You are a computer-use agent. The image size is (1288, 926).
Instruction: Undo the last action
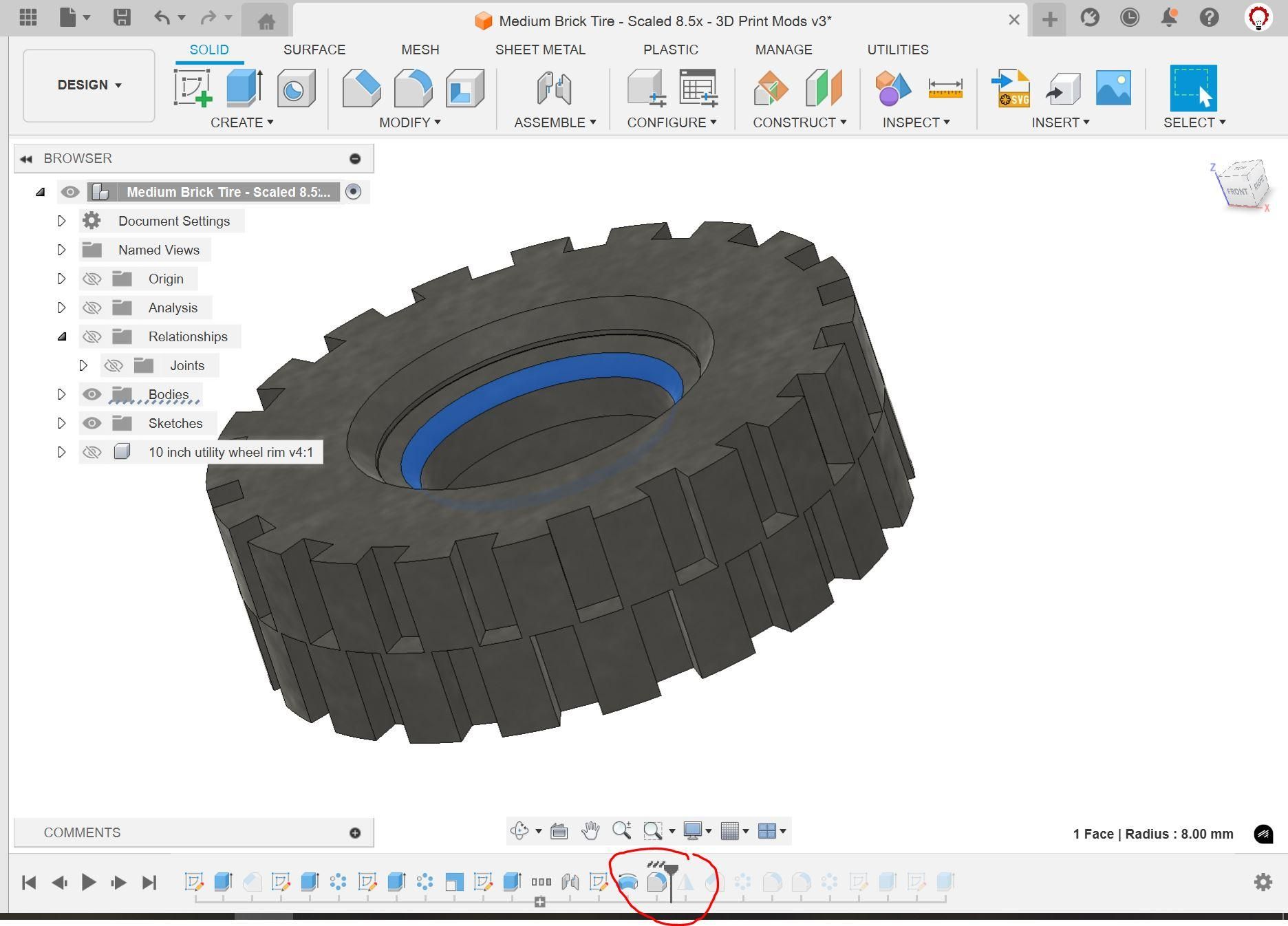click(162, 18)
